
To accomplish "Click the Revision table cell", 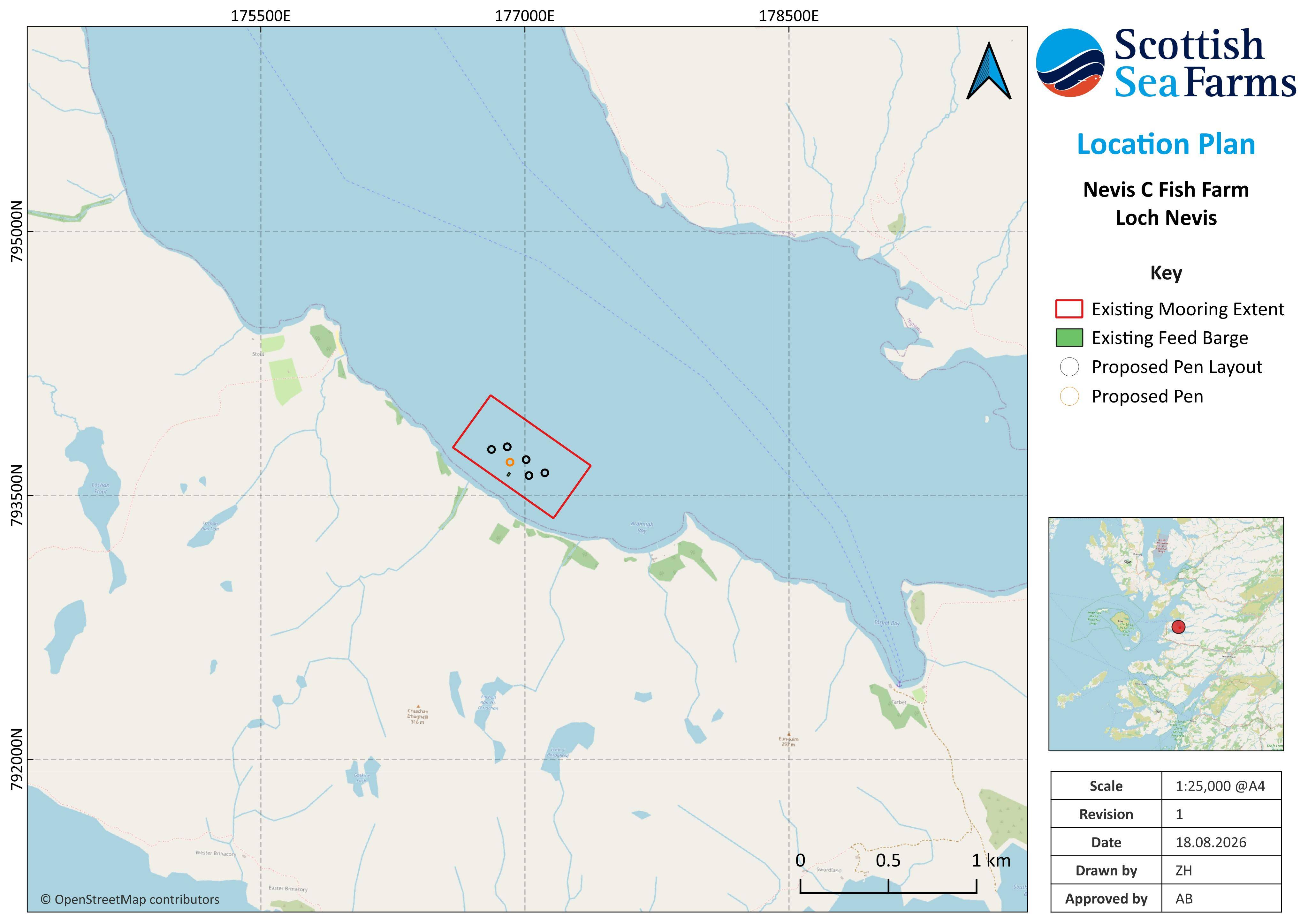I will click(1106, 814).
